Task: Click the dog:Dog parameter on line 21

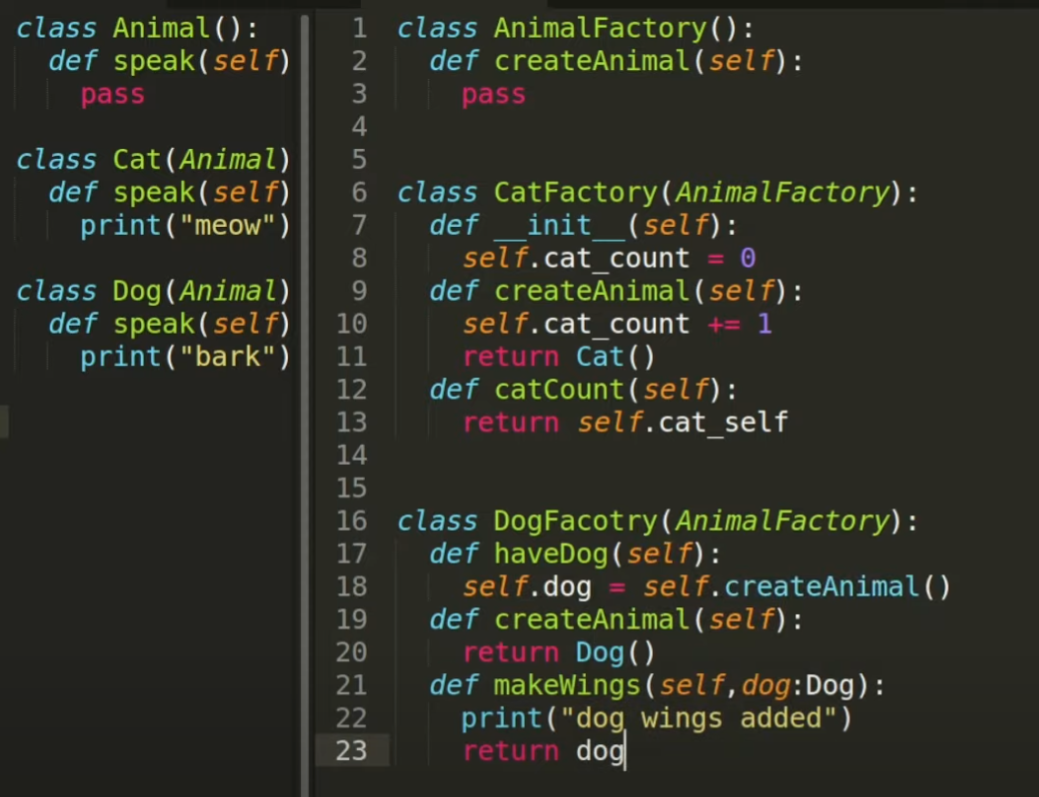Action: point(797,686)
